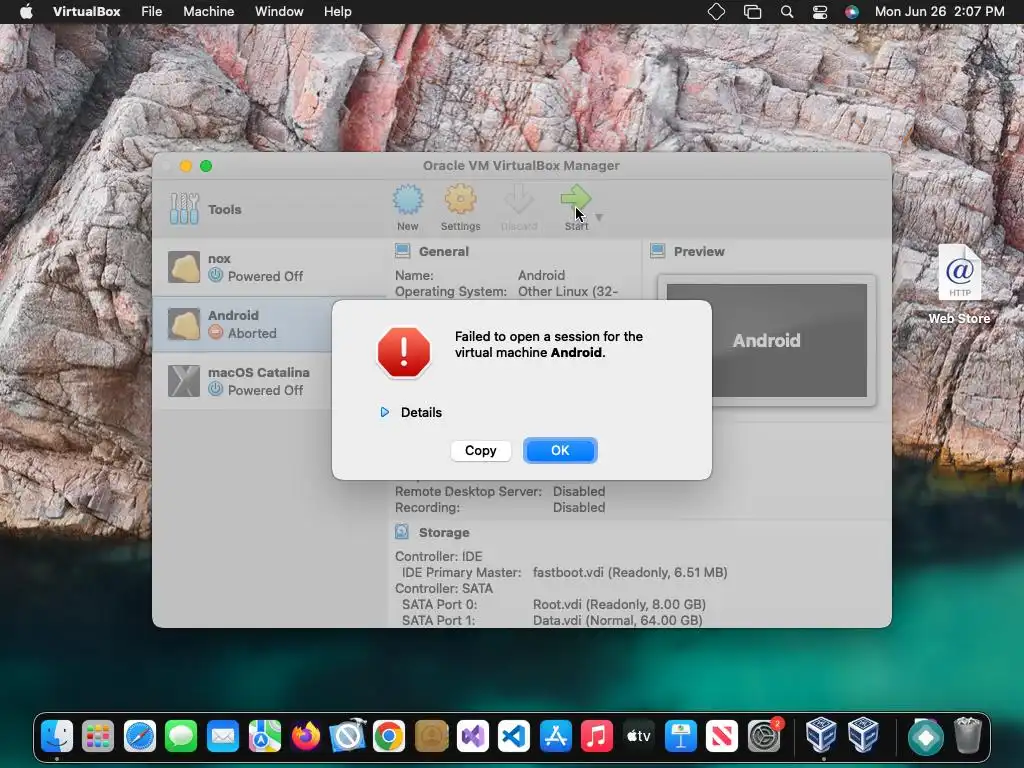
Task: Click the Data.vdi storage entry text
Action: point(618,620)
